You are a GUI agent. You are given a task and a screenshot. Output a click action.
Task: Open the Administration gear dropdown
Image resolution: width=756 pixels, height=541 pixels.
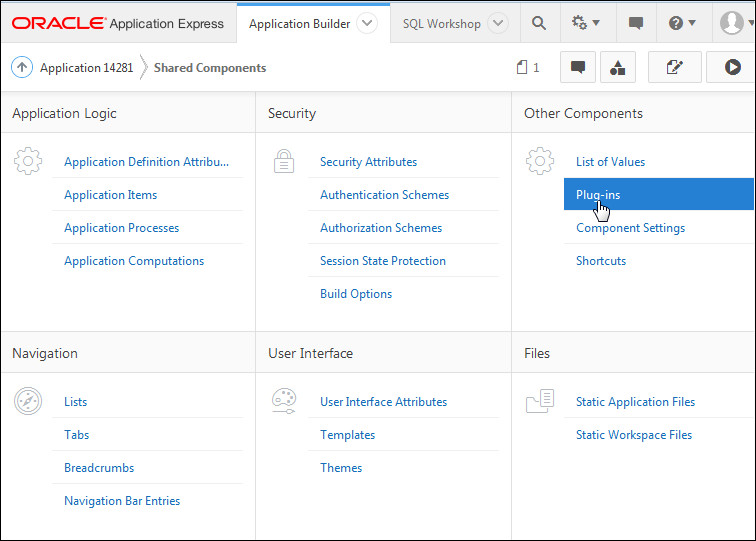pos(586,23)
